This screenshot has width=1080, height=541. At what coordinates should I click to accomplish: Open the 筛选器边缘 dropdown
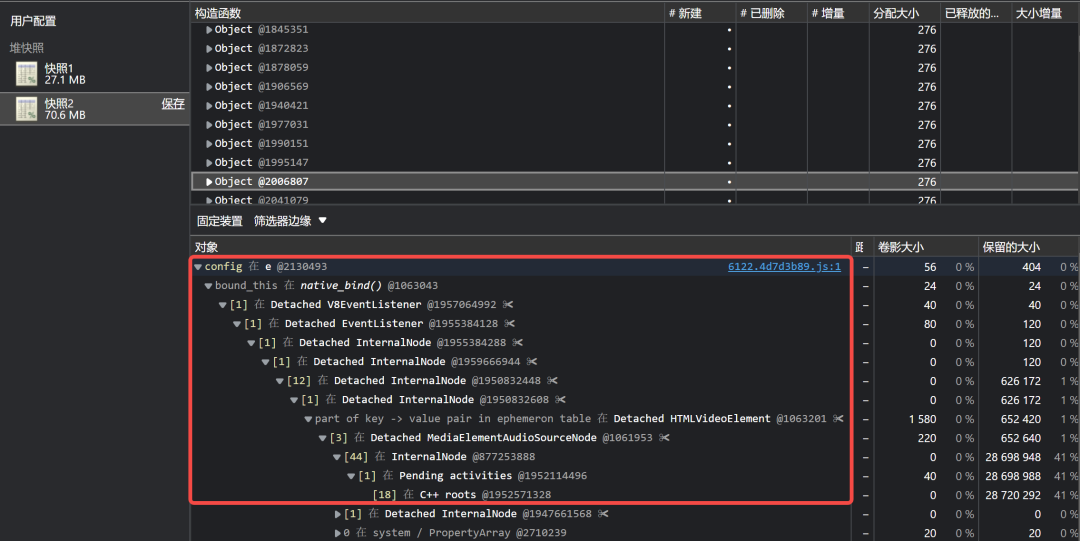click(x=290, y=221)
